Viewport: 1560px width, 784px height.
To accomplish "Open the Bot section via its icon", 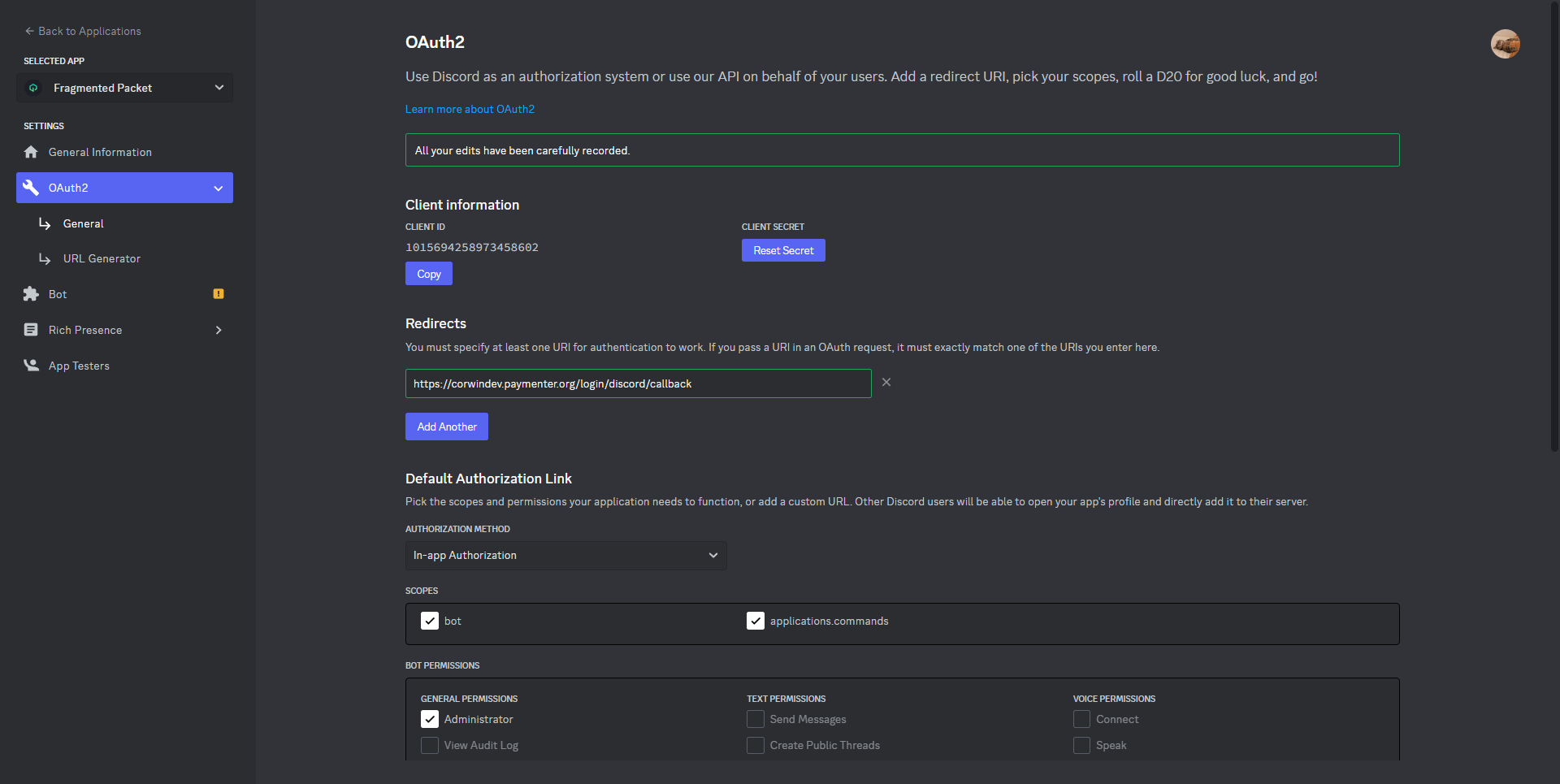I will click(x=31, y=294).
